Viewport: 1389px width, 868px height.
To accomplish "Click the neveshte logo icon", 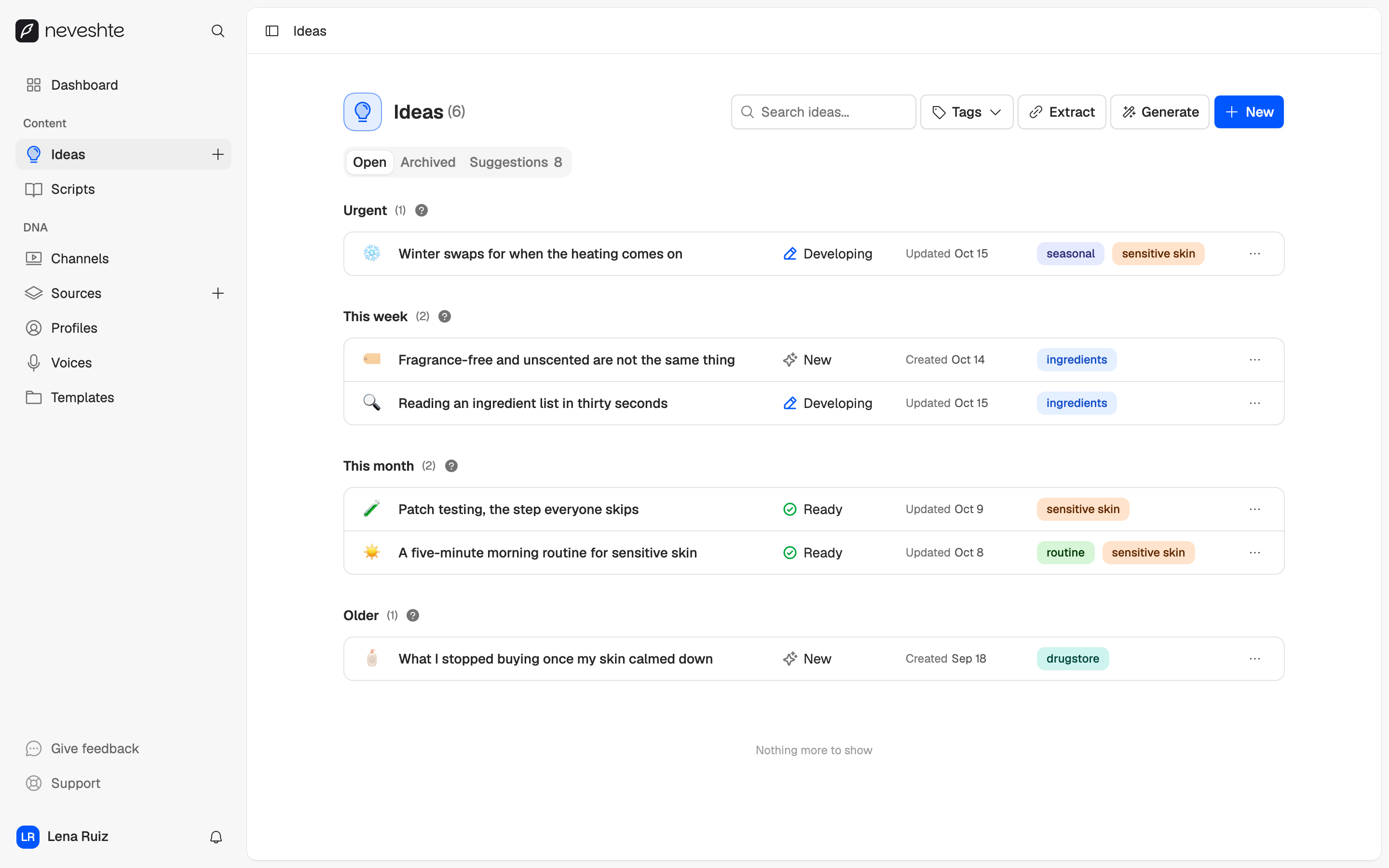I will click(27, 31).
